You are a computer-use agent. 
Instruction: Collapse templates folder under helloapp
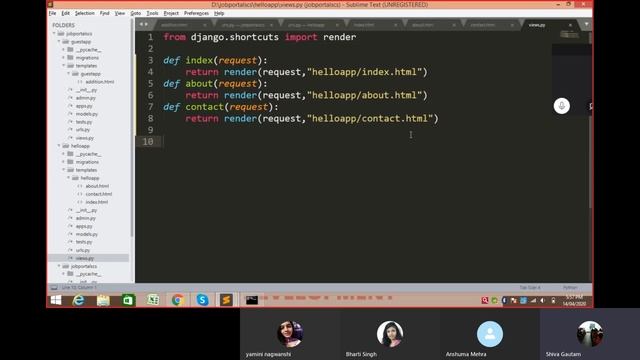point(64,170)
